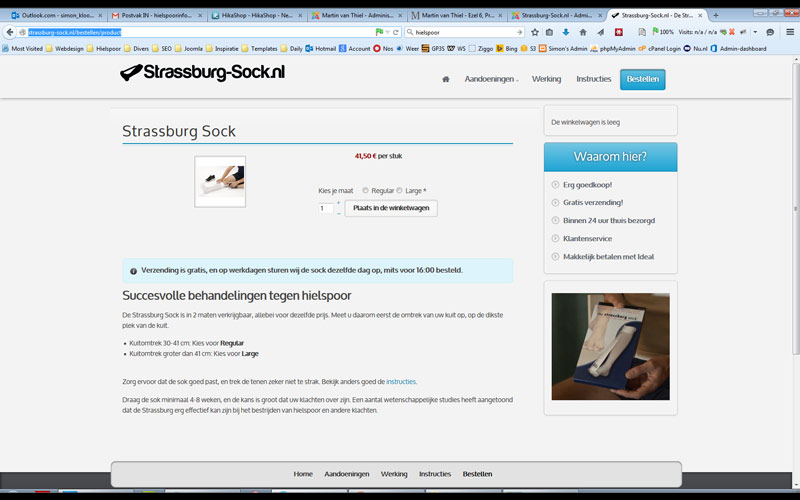Submit search with the arrow in search box
The image size is (800, 500).
pos(519,32)
